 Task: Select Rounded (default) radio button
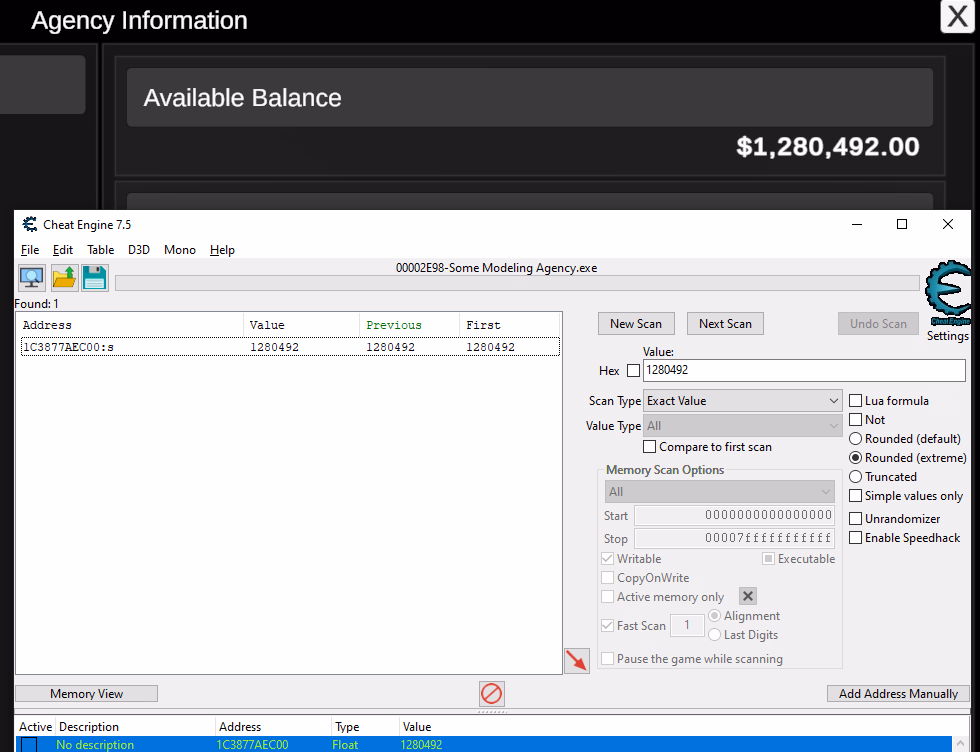pyautogui.click(x=856, y=439)
